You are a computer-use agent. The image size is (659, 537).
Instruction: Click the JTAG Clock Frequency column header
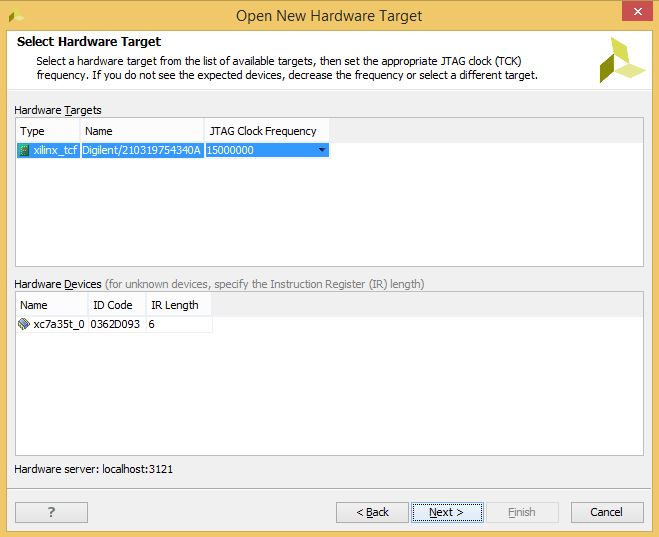click(267, 131)
